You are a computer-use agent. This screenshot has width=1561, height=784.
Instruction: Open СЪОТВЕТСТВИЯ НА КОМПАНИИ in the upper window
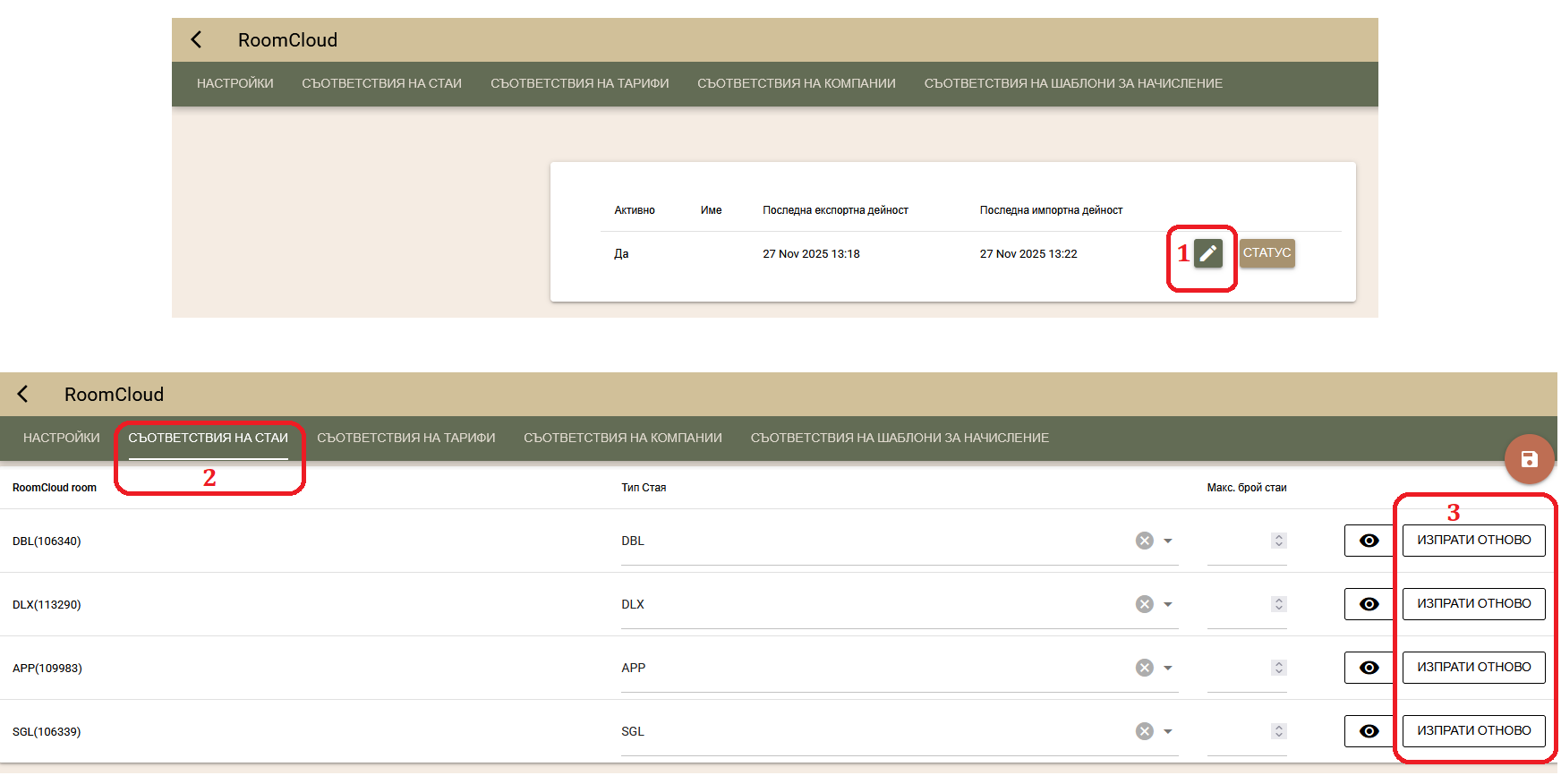pos(797,83)
